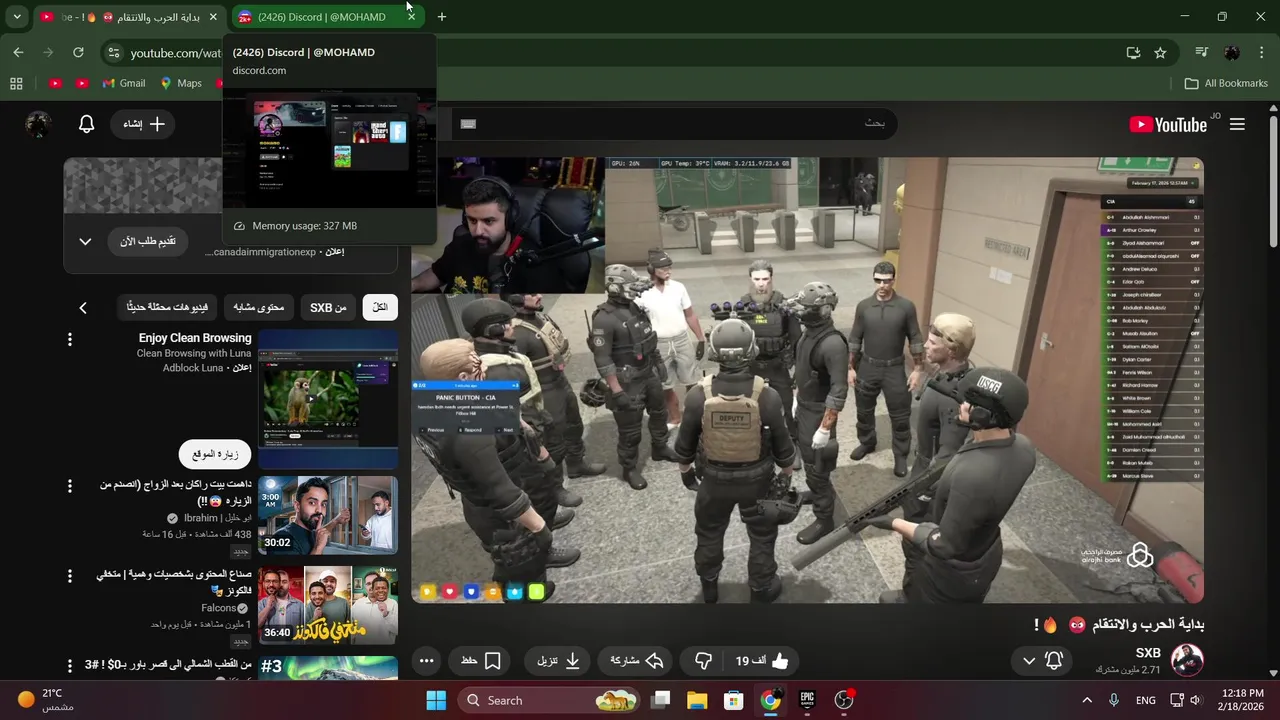Click the install app icon in address bar
Screen dimensions: 1280x720
(x=1133, y=53)
